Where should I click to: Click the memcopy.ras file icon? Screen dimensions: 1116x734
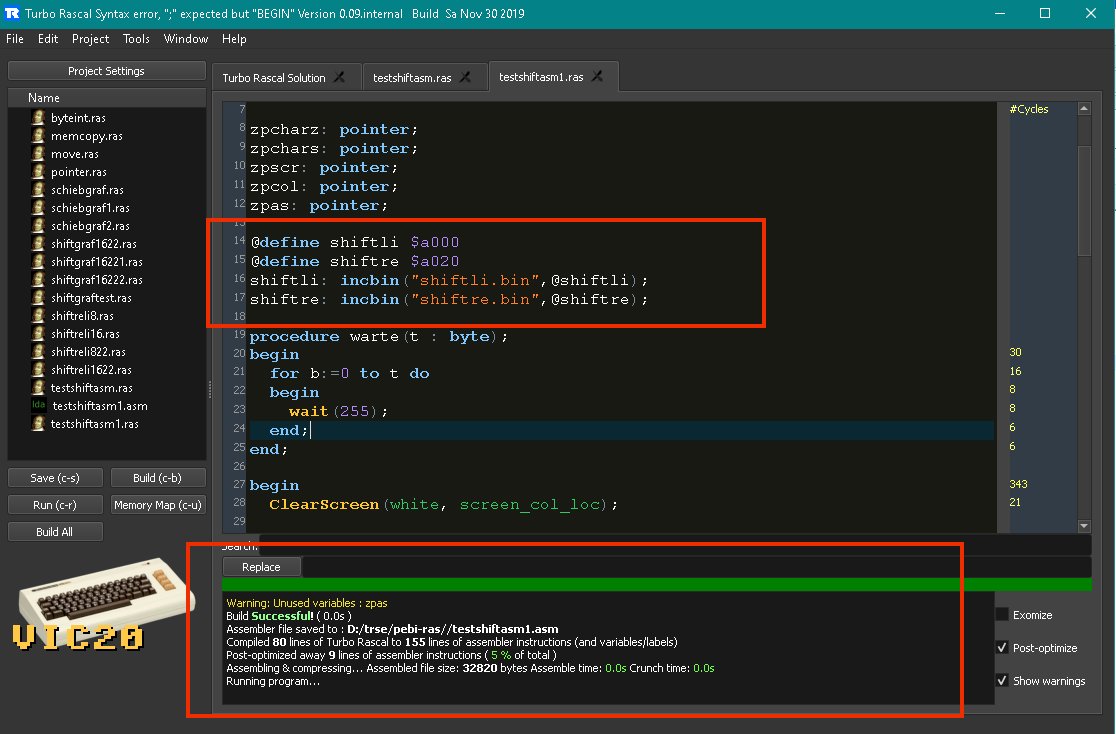[38, 135]
